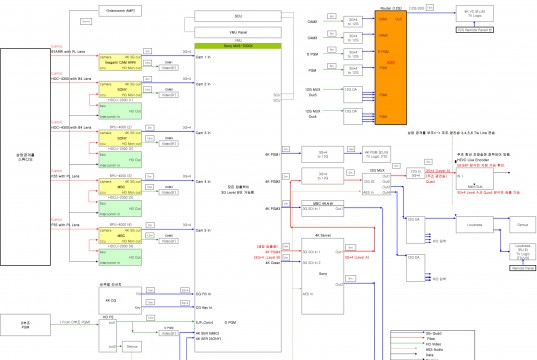This screenshot has width=537, height=360.
Task: Click the Fiber red legend line
Action: coord(408,338)
